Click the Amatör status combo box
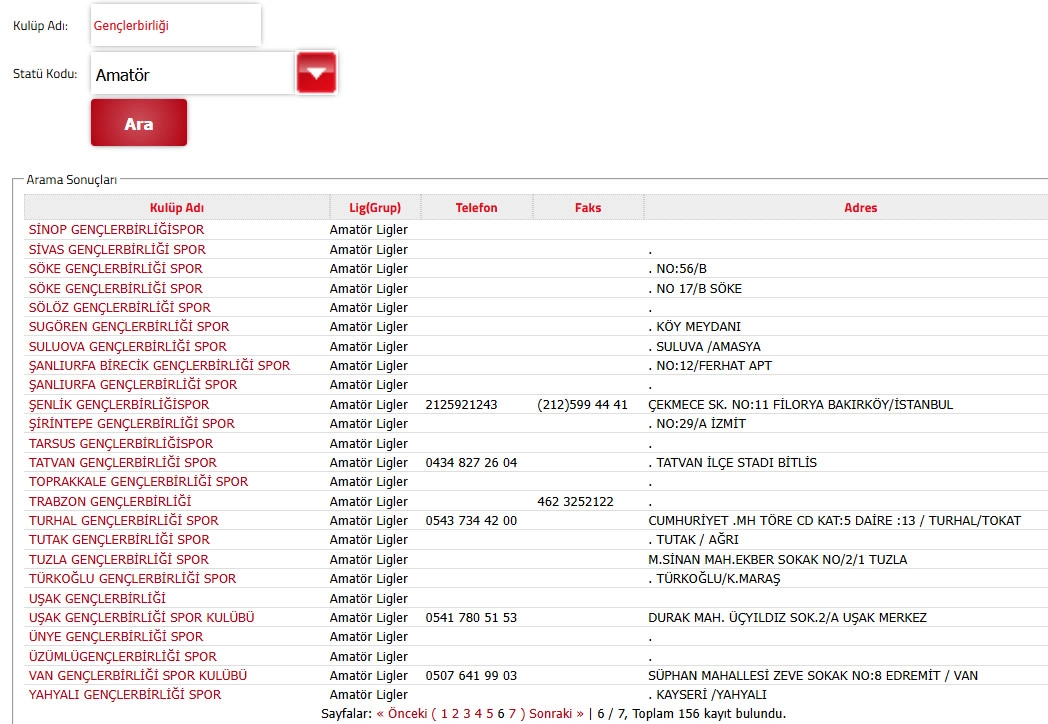 pyautogui.click(x=192, y=75)
